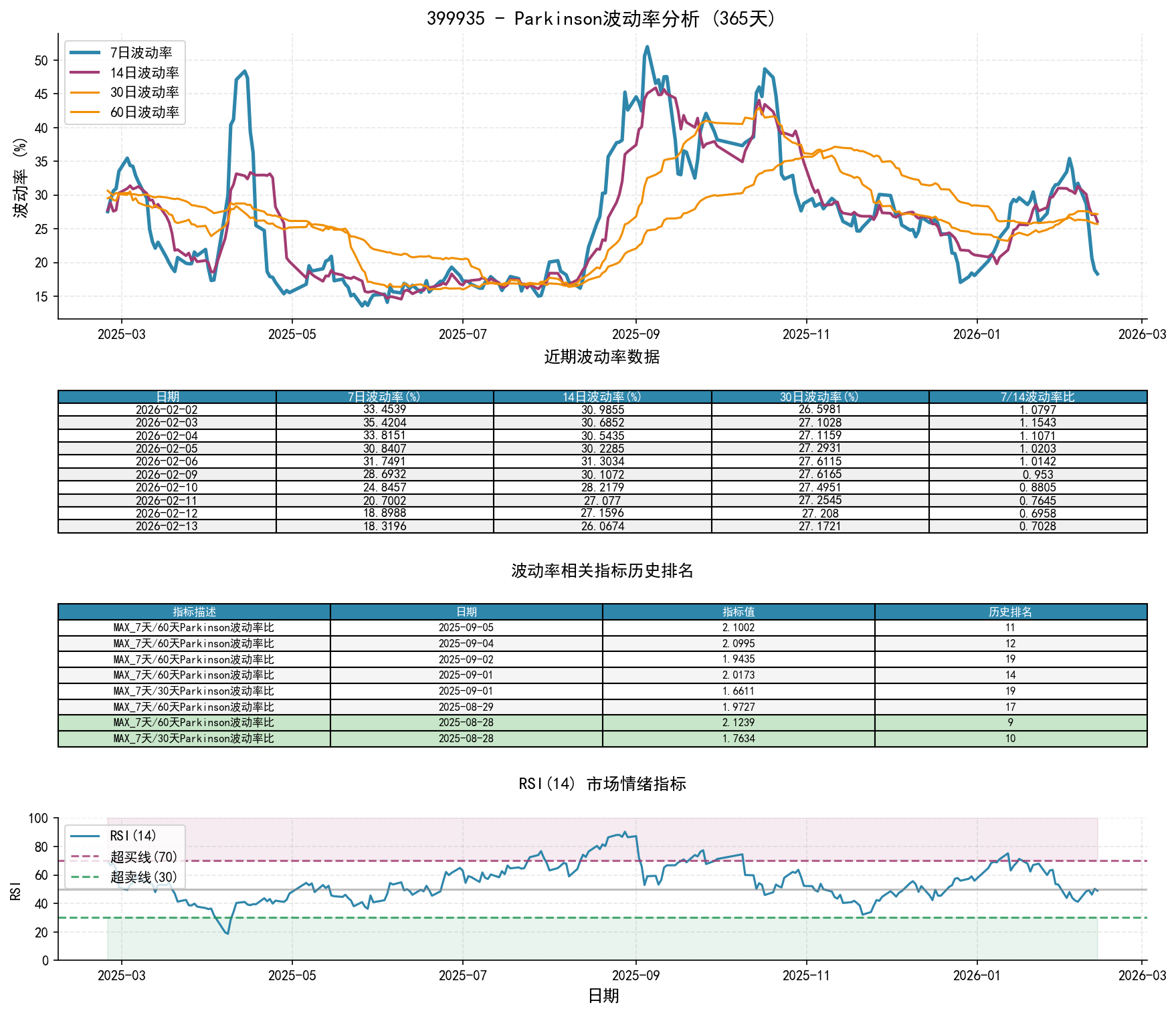Viewport: 1176px width, 1013px height.
Task: Click the 2025-09 tick label on top chart
Action: tap(635, 334)
